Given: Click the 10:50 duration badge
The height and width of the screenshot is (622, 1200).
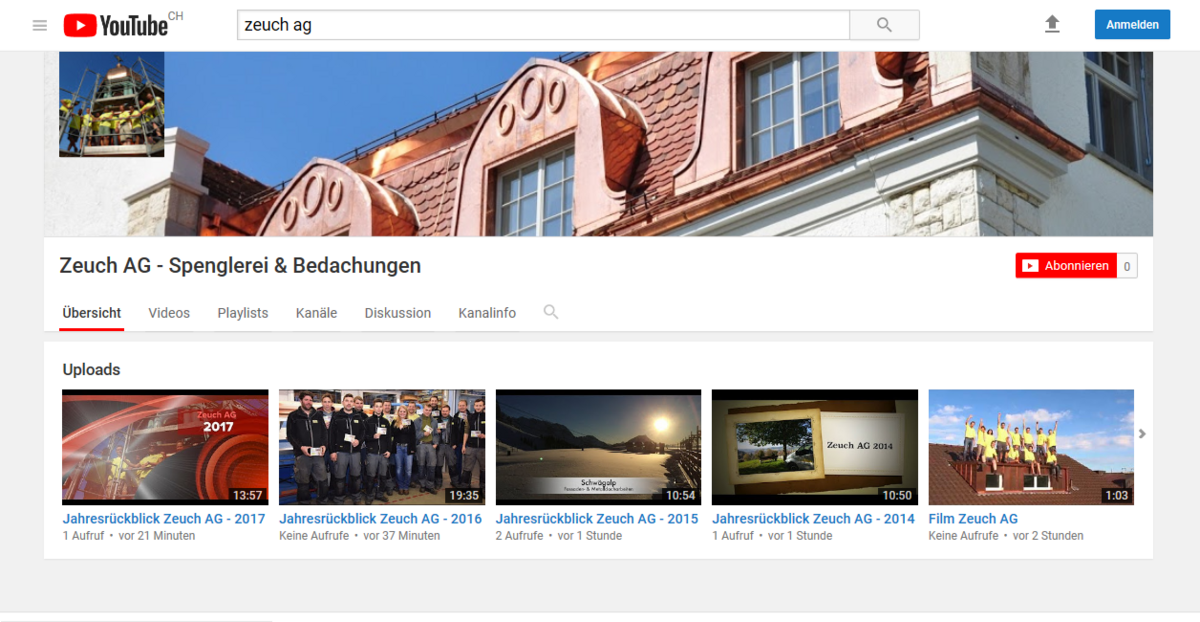Looking at the screenshot, I should (897, 495).
